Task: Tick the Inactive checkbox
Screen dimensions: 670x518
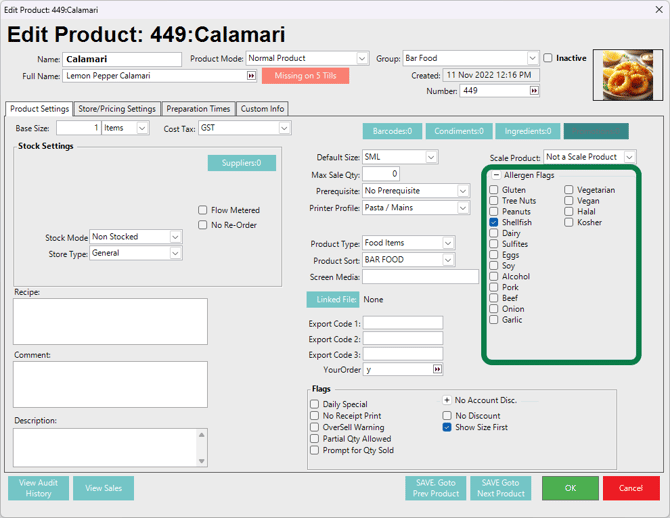Action: click(548, 59)
